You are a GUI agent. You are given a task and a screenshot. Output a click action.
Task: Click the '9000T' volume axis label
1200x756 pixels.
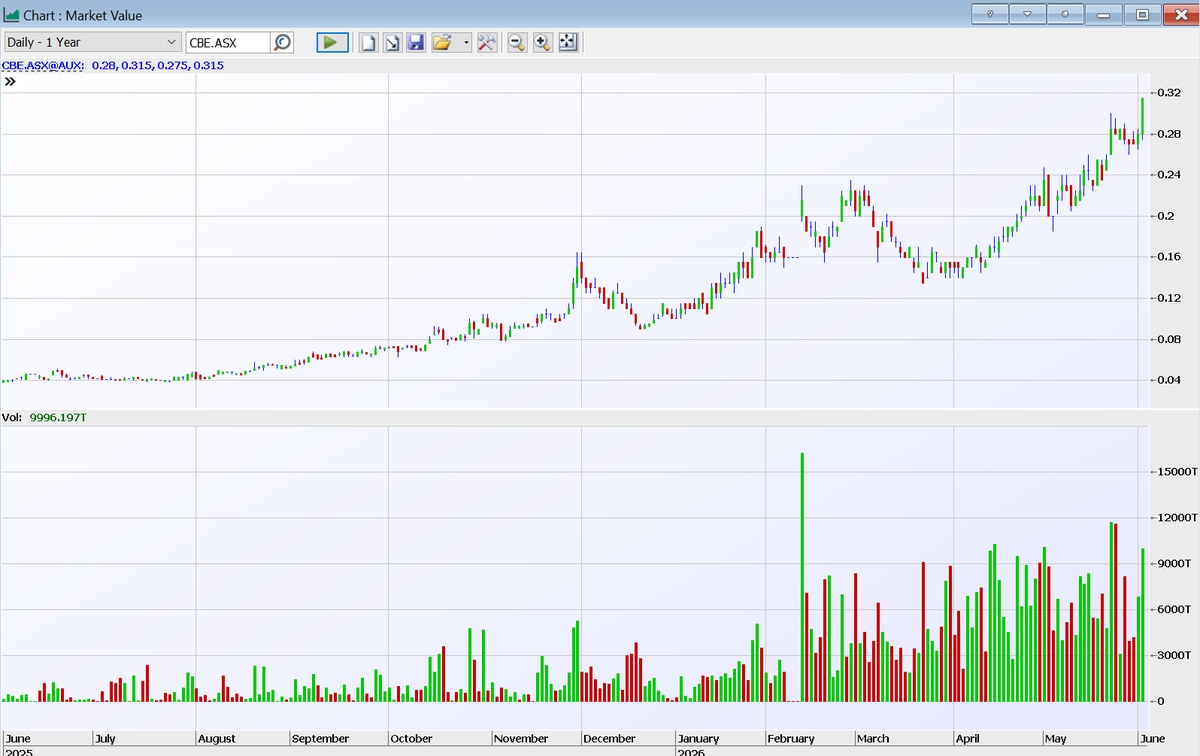1173,563
